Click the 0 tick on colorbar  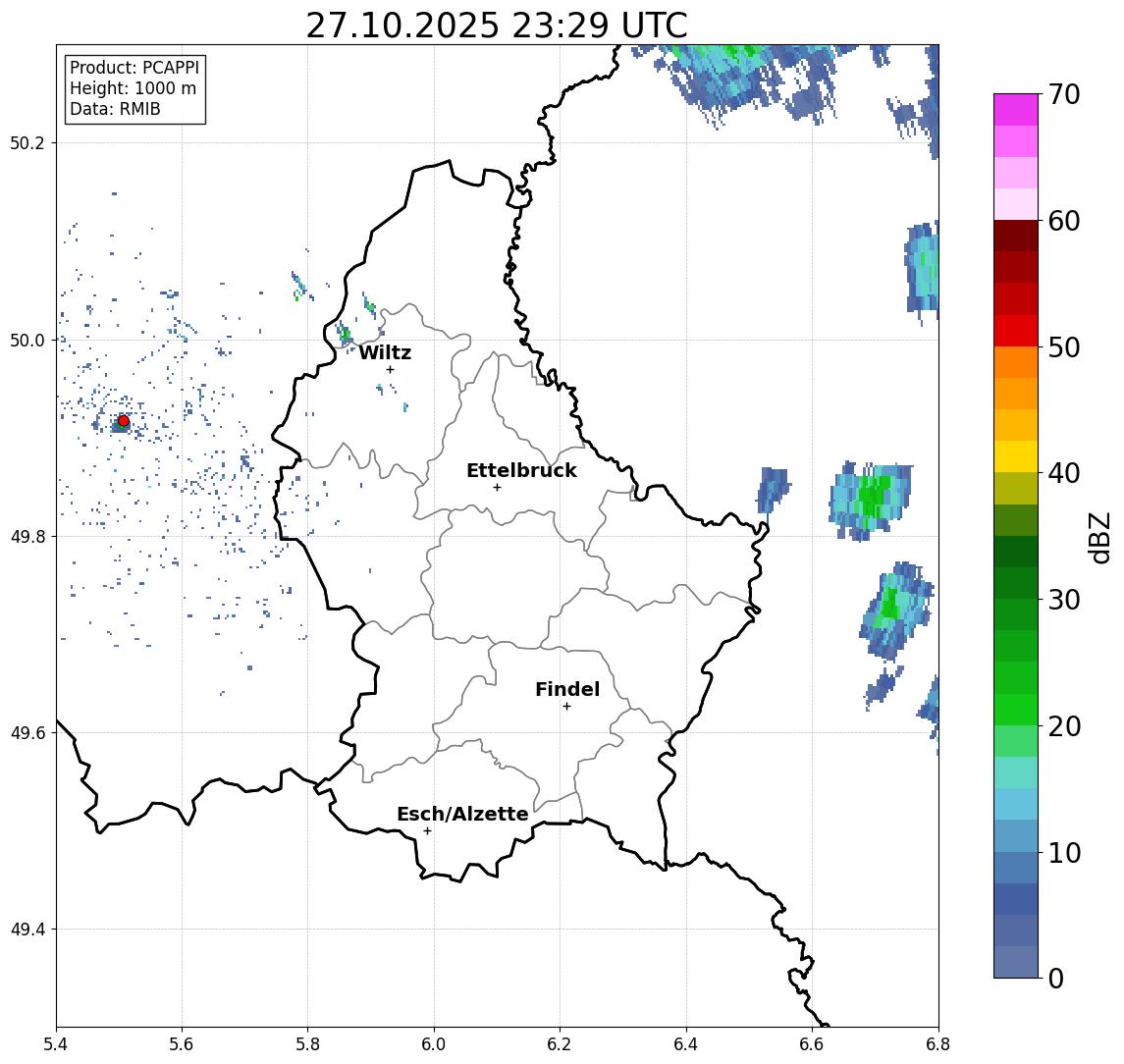pos(1056,978)
